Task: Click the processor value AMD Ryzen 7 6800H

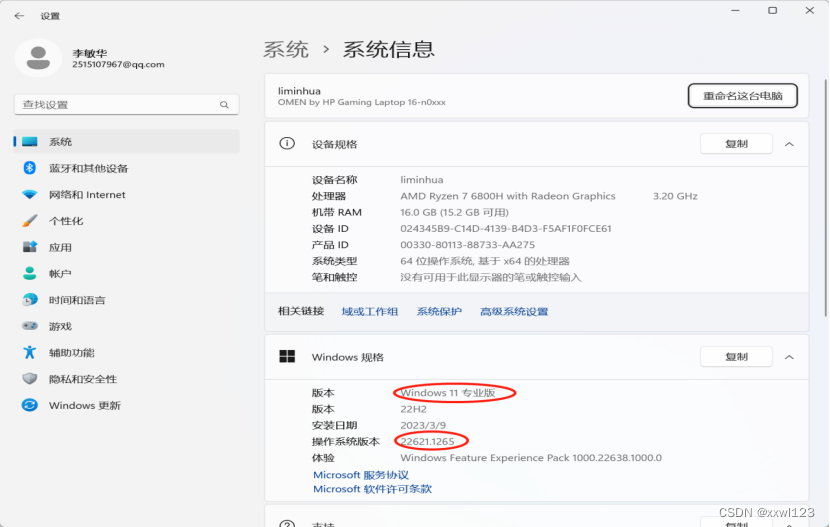Action: pyautogui.click(x=508, y=196)
